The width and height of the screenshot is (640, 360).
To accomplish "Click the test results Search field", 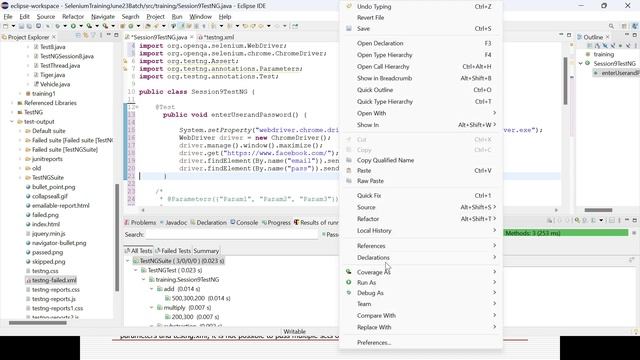I will [x=231, y=235].
